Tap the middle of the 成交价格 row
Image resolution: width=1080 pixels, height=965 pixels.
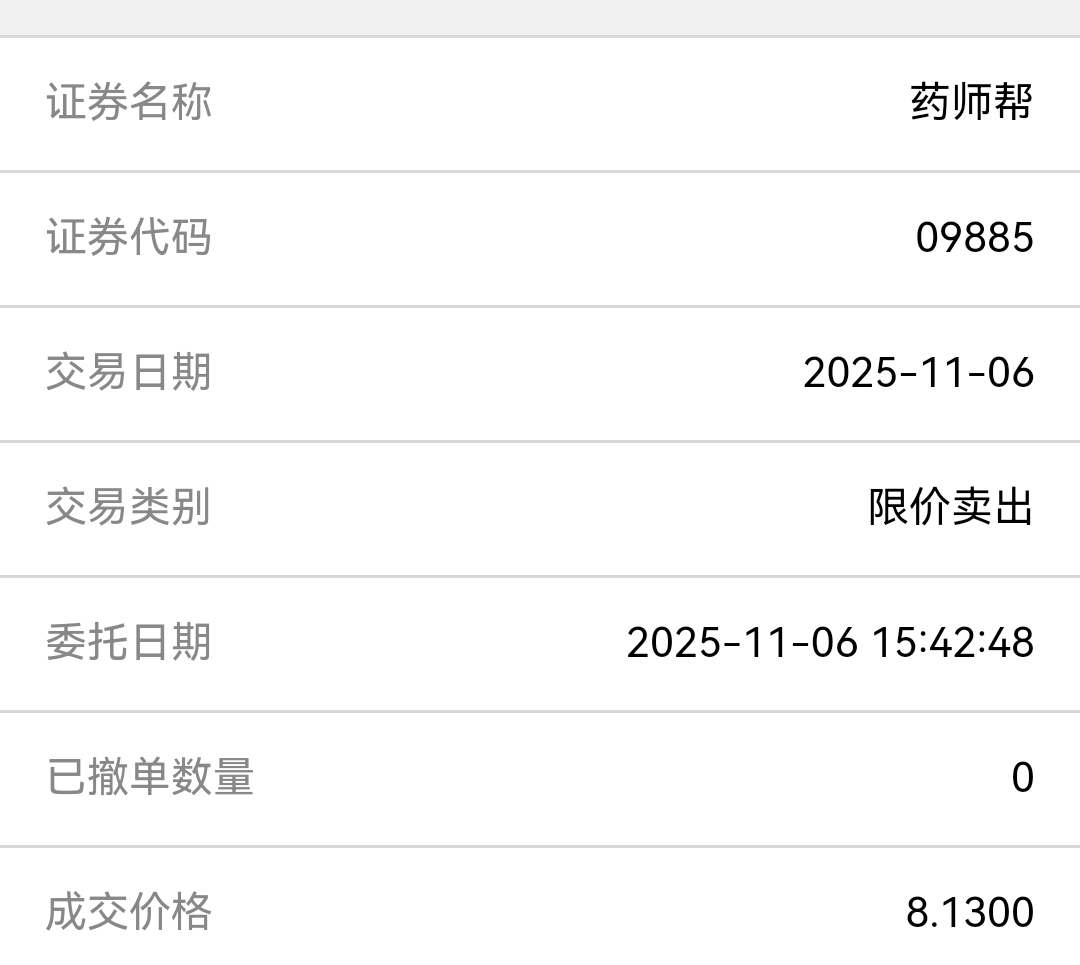(540, 906)
